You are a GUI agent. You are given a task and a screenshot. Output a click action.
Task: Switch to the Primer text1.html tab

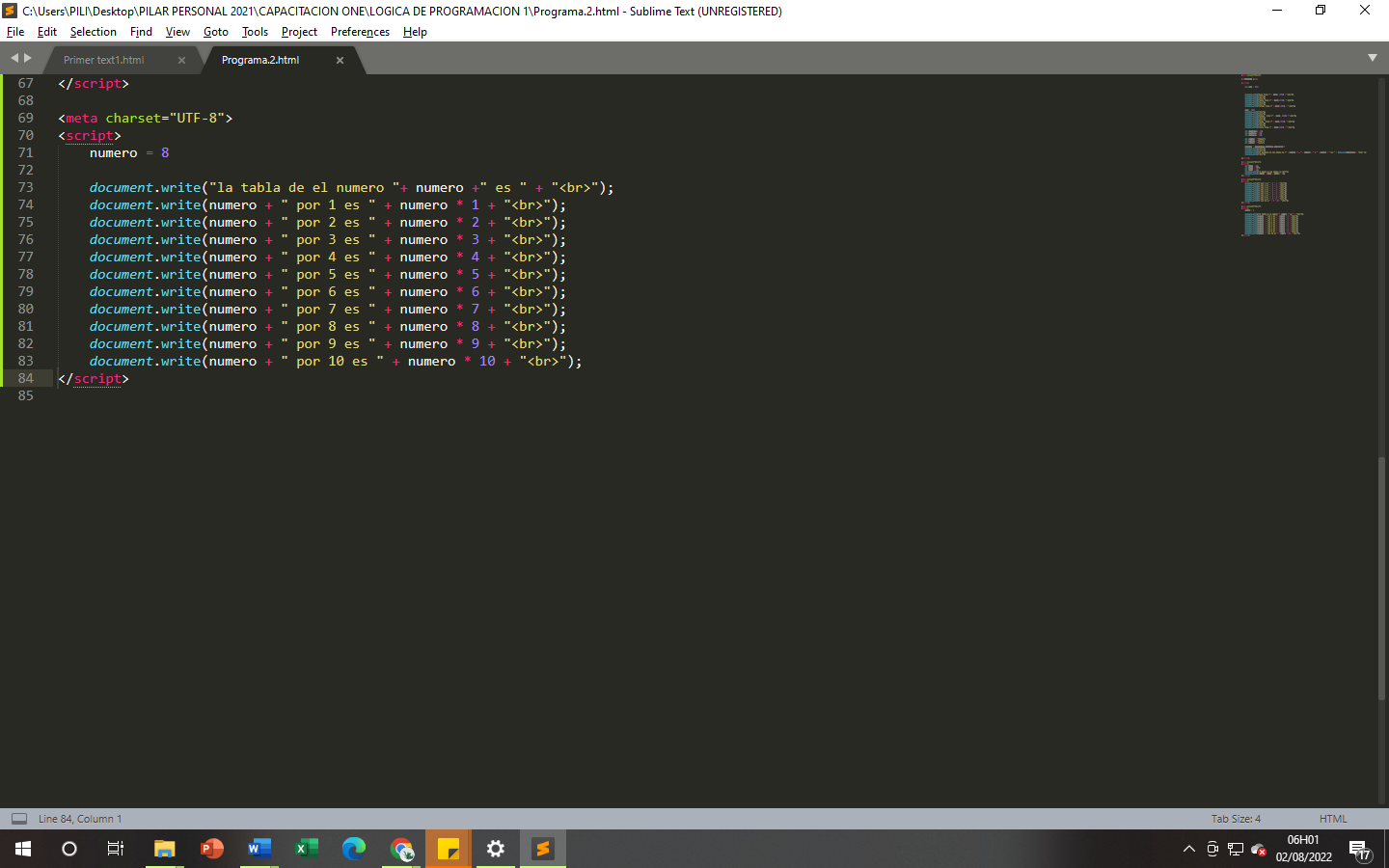click(x=104, y=60)
